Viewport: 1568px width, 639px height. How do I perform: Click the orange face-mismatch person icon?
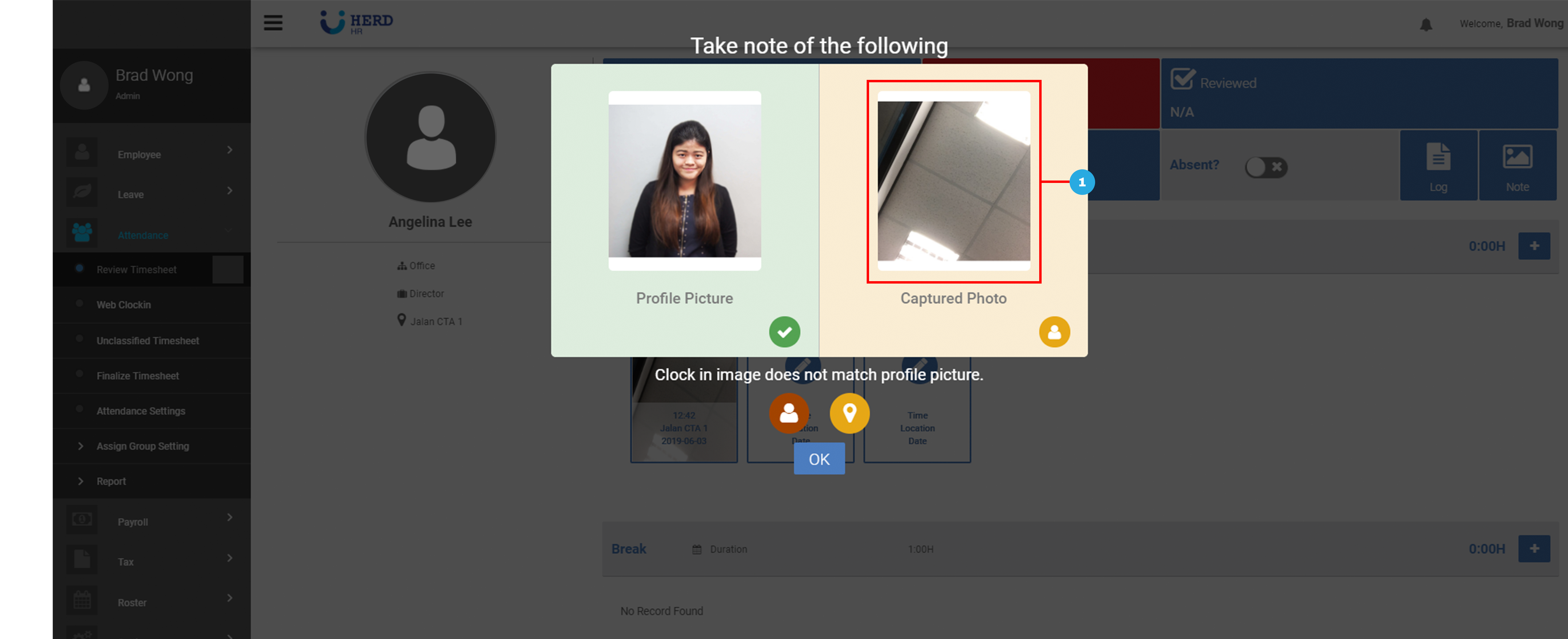click(789, 413)
